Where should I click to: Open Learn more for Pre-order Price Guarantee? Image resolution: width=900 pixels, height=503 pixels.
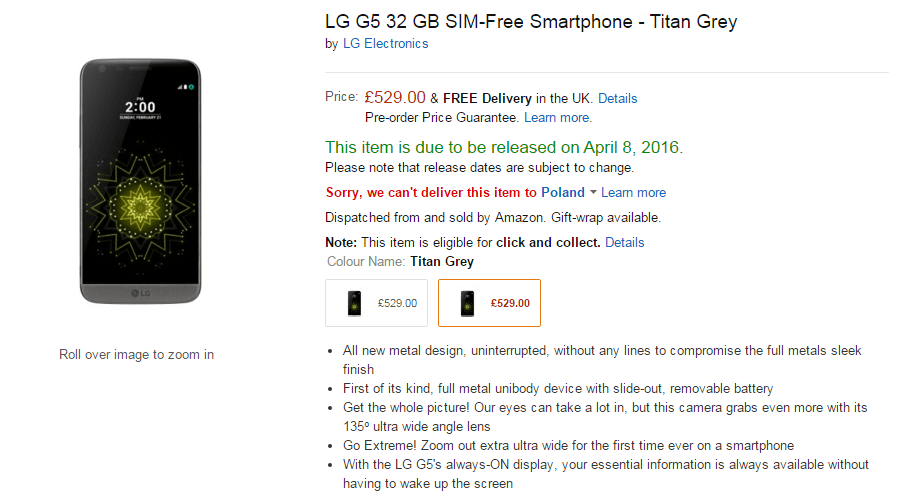557,118
